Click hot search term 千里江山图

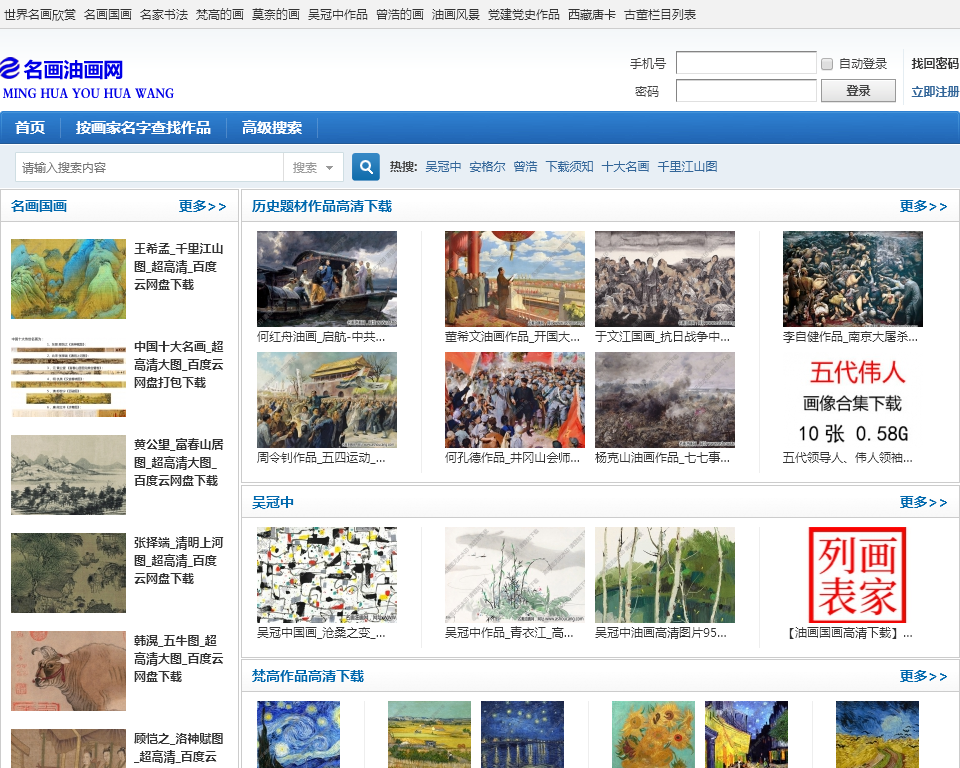point(687,167)
